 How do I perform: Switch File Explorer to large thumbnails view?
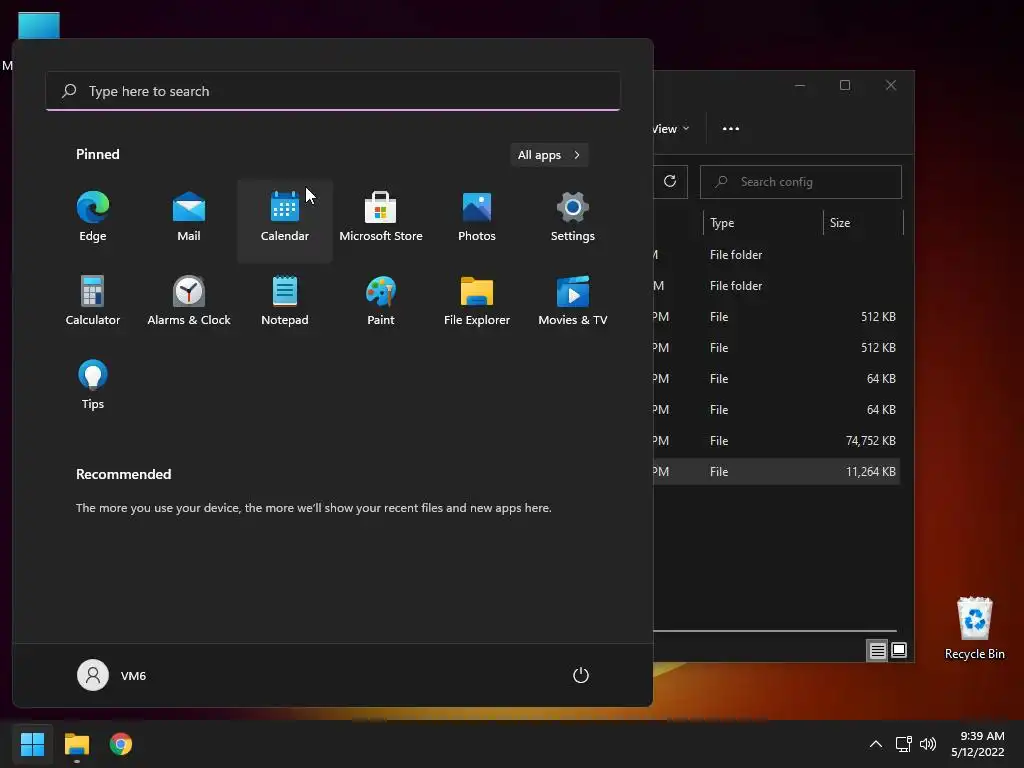coord(899,650)
